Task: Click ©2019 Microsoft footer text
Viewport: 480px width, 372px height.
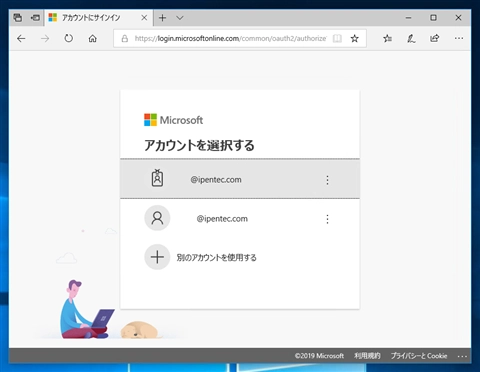Action: (319, 356)
